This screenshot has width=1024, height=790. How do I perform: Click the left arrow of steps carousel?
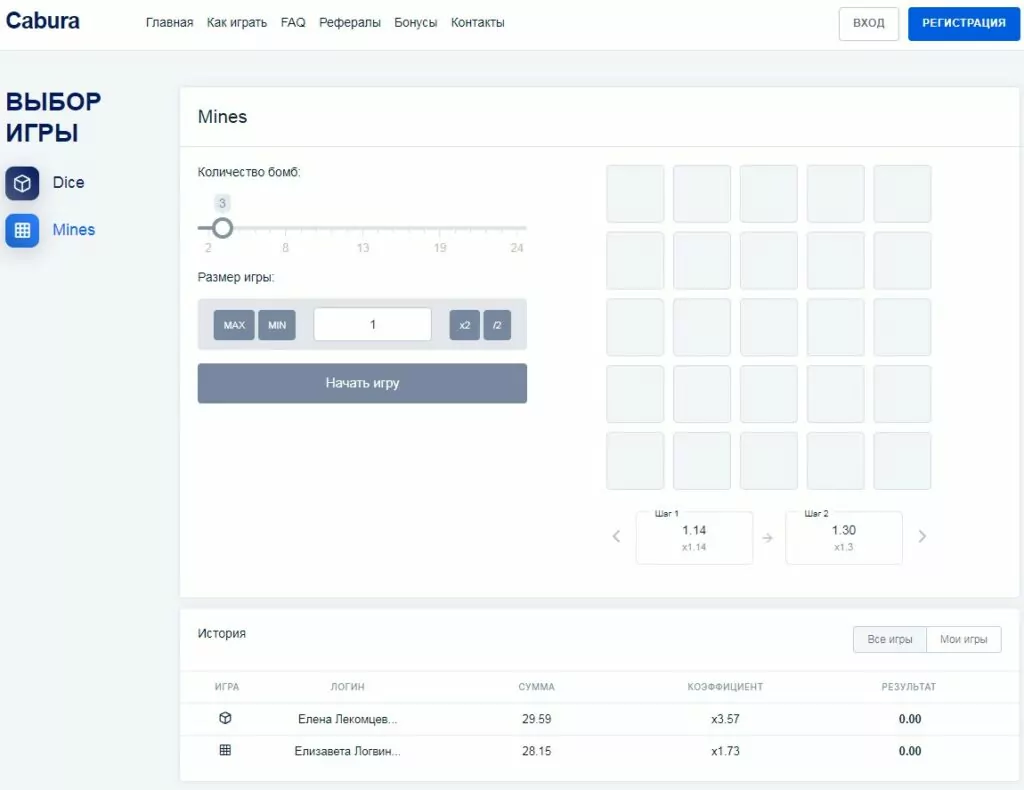[x=616, y=537]
